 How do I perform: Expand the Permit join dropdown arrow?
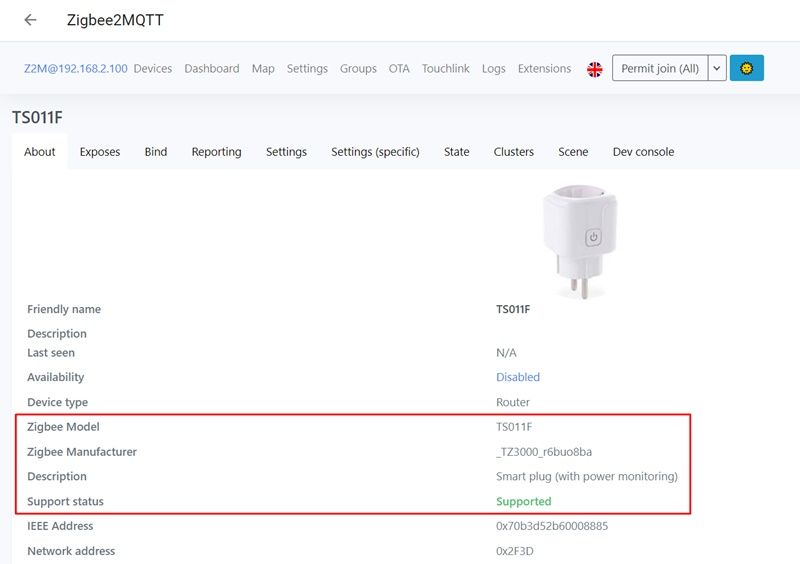click(717, 68)
